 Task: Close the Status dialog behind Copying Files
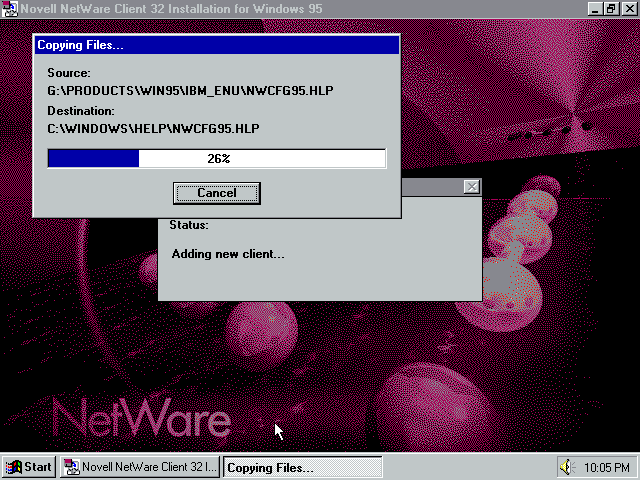coord(471,187)
